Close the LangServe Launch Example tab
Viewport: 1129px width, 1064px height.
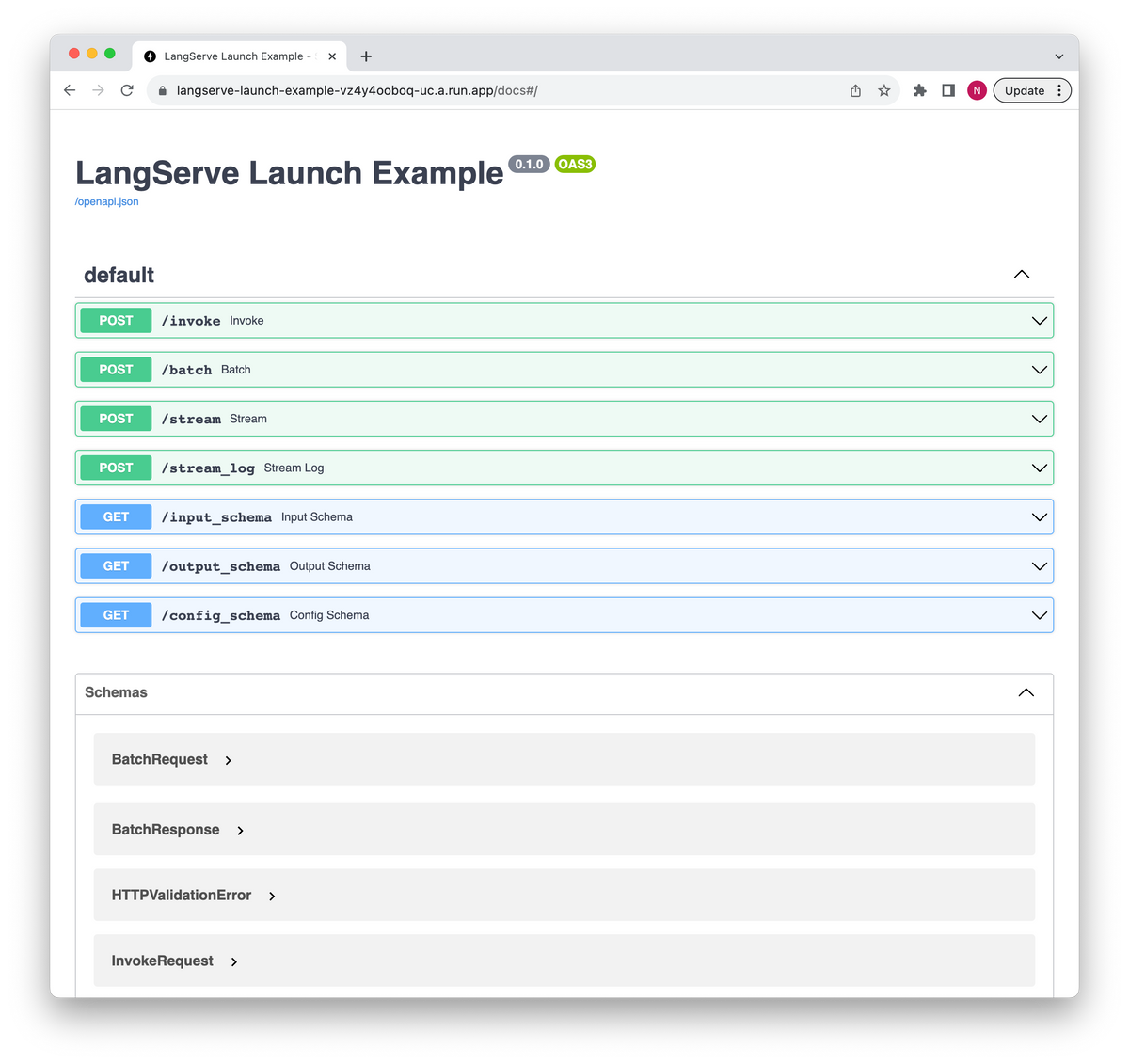tap(332, 56)
